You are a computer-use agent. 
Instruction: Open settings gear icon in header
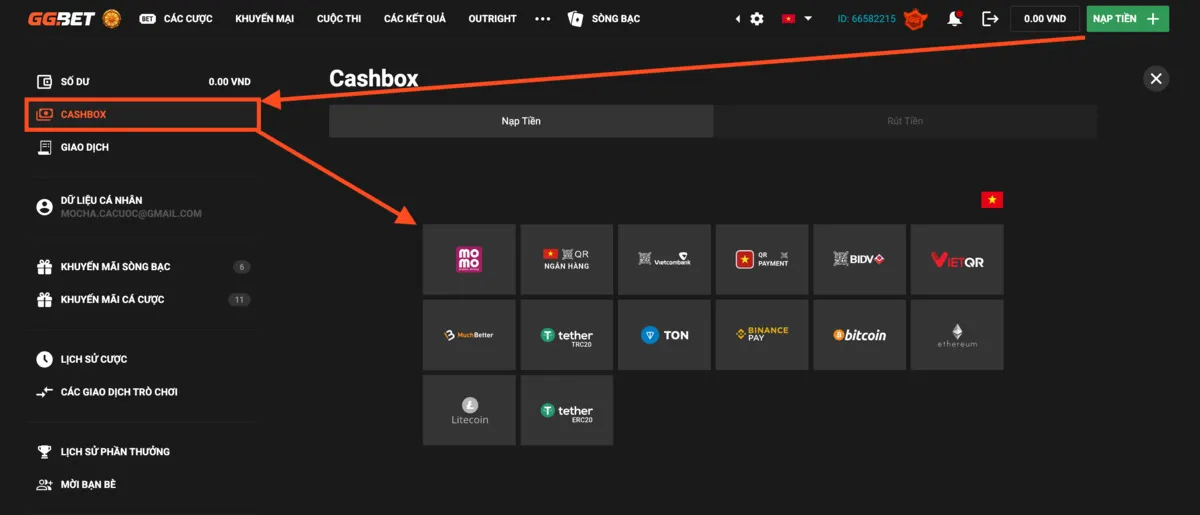(x=757, y=19)
